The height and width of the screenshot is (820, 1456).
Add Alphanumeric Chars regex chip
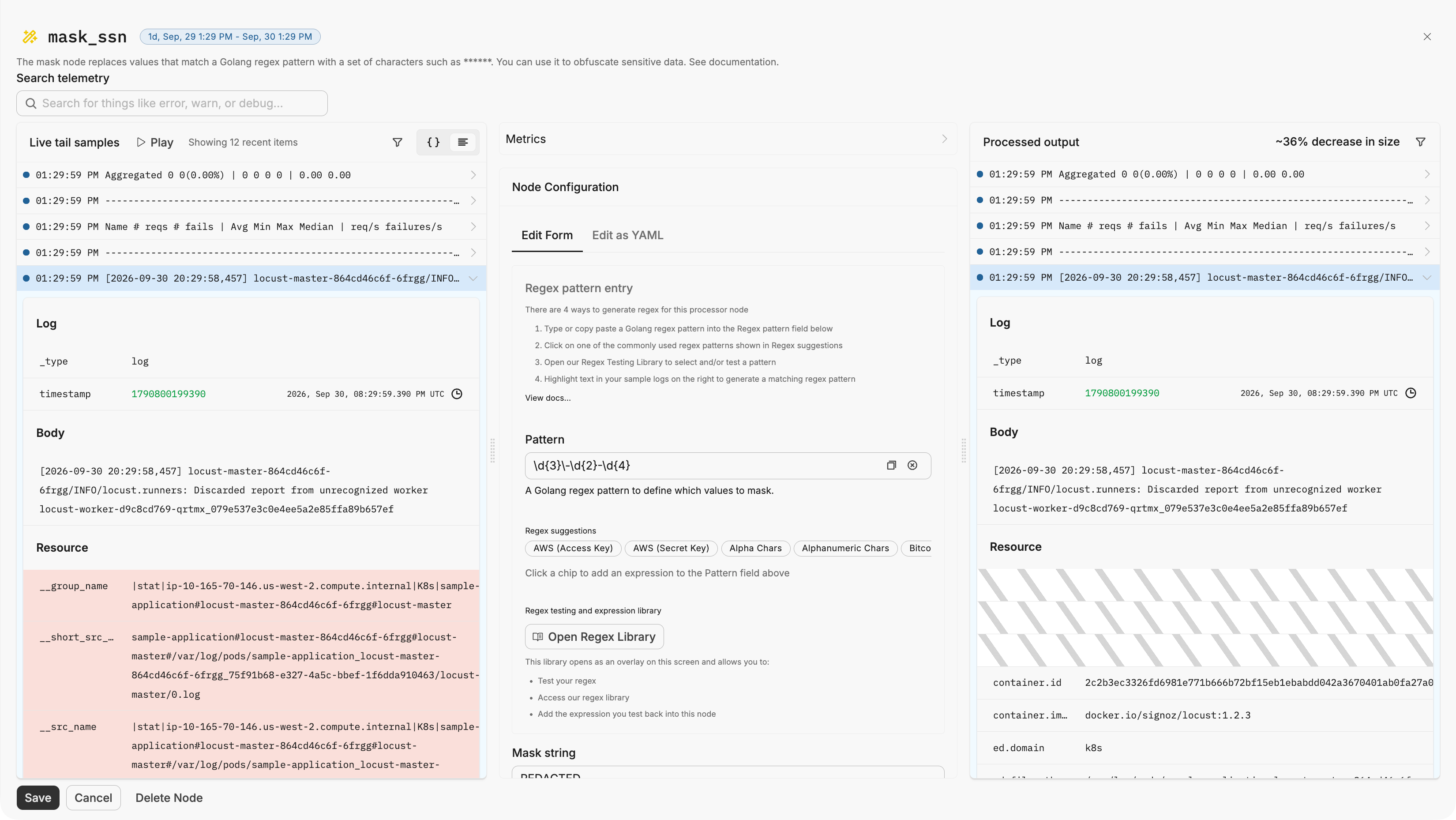[x=845, y=548]
